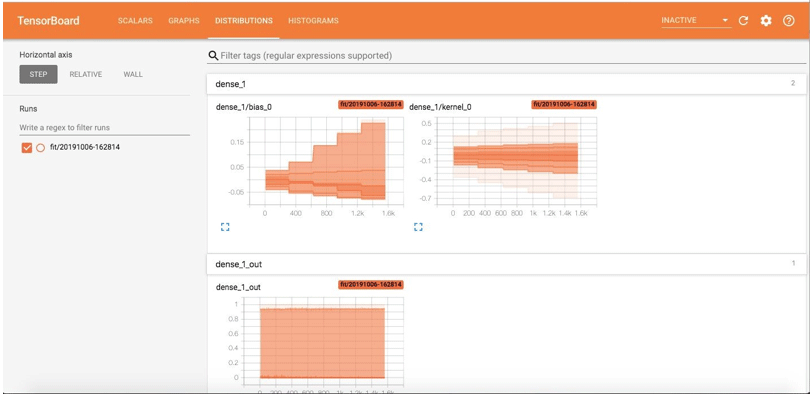Set horizontal axis to RELATIVE
Image resolution: width=810 pixels, height=395 pixels.
tap(86, 74)
